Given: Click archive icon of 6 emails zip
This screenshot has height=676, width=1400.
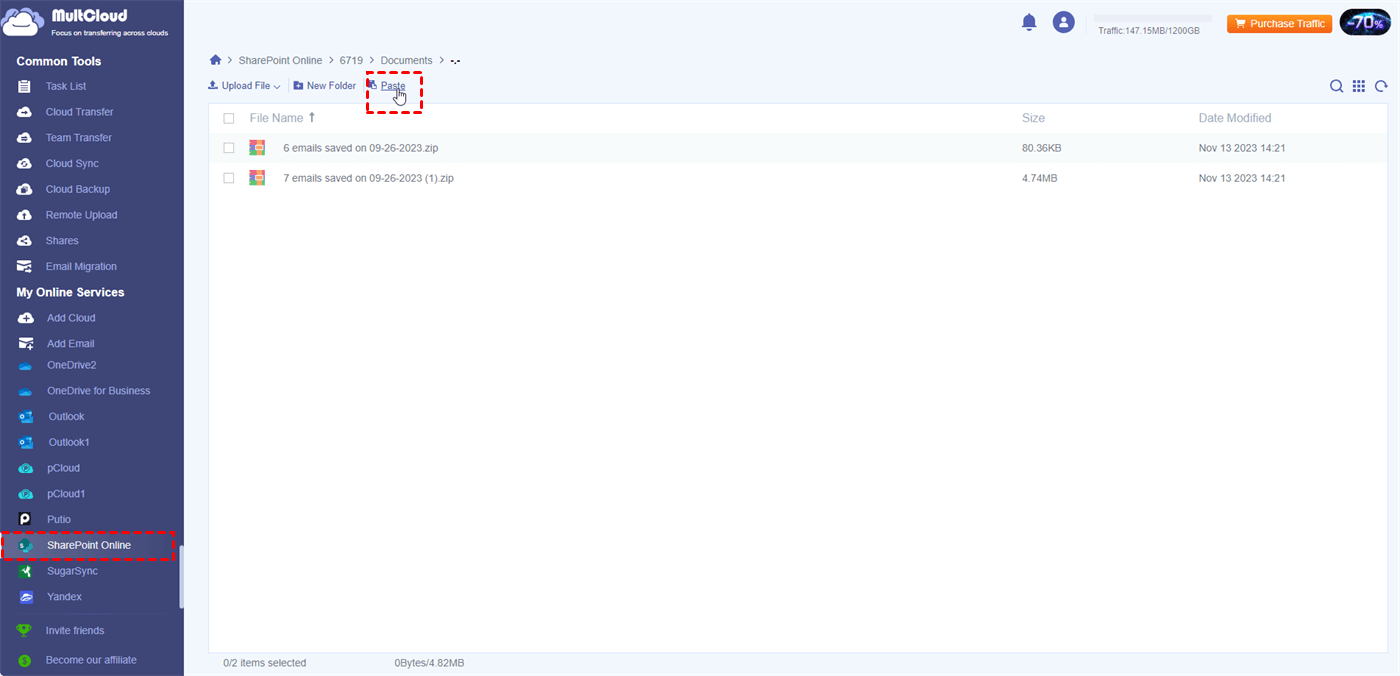Looking at the screenshot, I should (x=257, y=148).
